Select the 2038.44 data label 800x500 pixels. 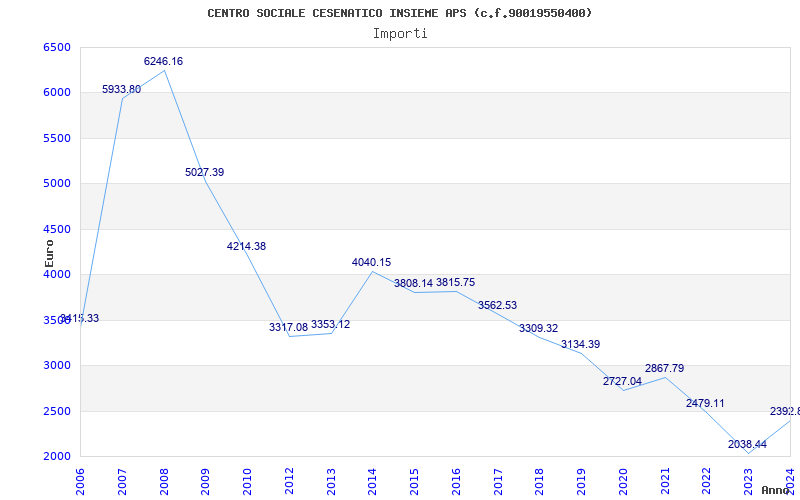point(747,444)
